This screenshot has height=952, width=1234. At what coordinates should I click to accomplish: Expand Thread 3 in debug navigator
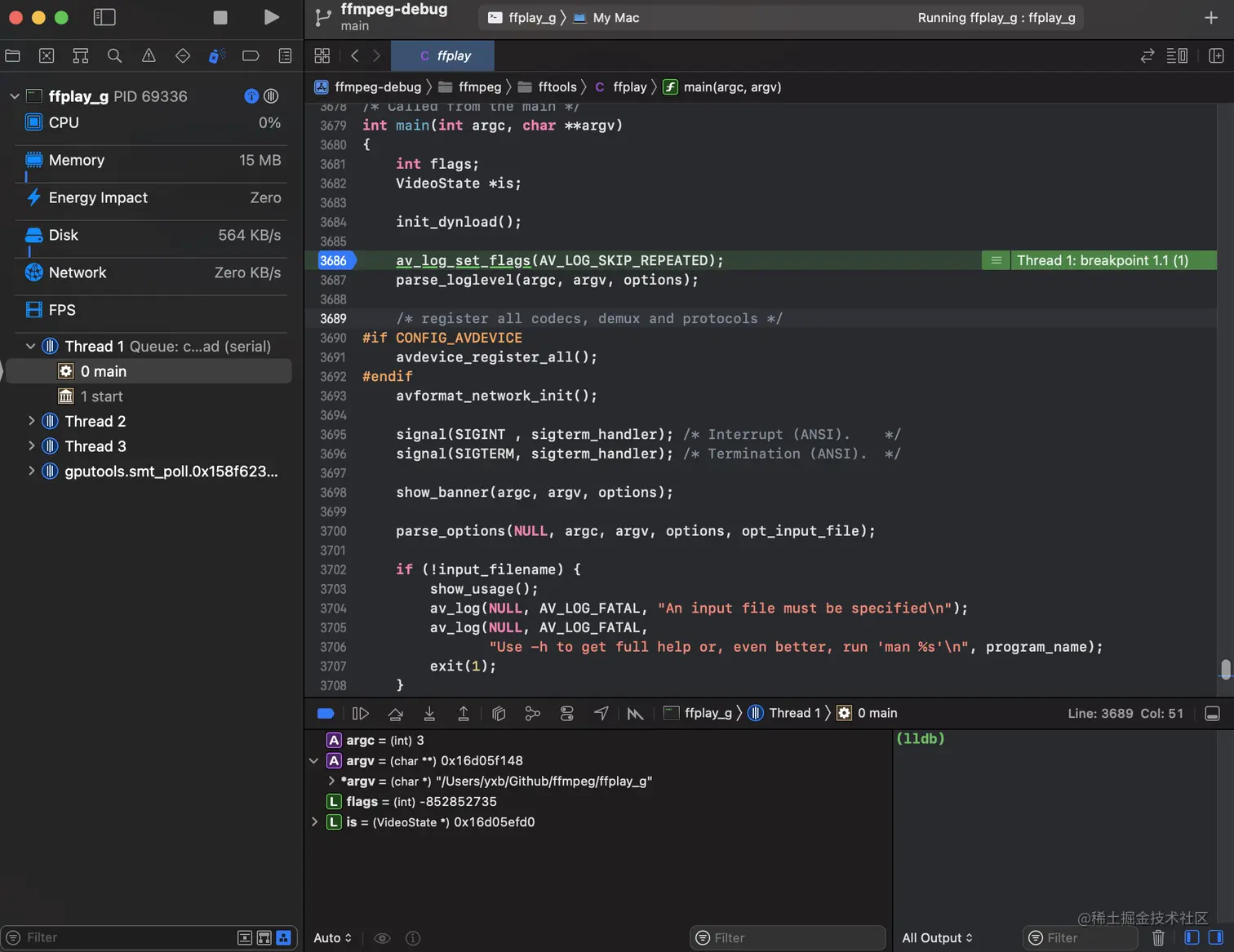[31, 446]
